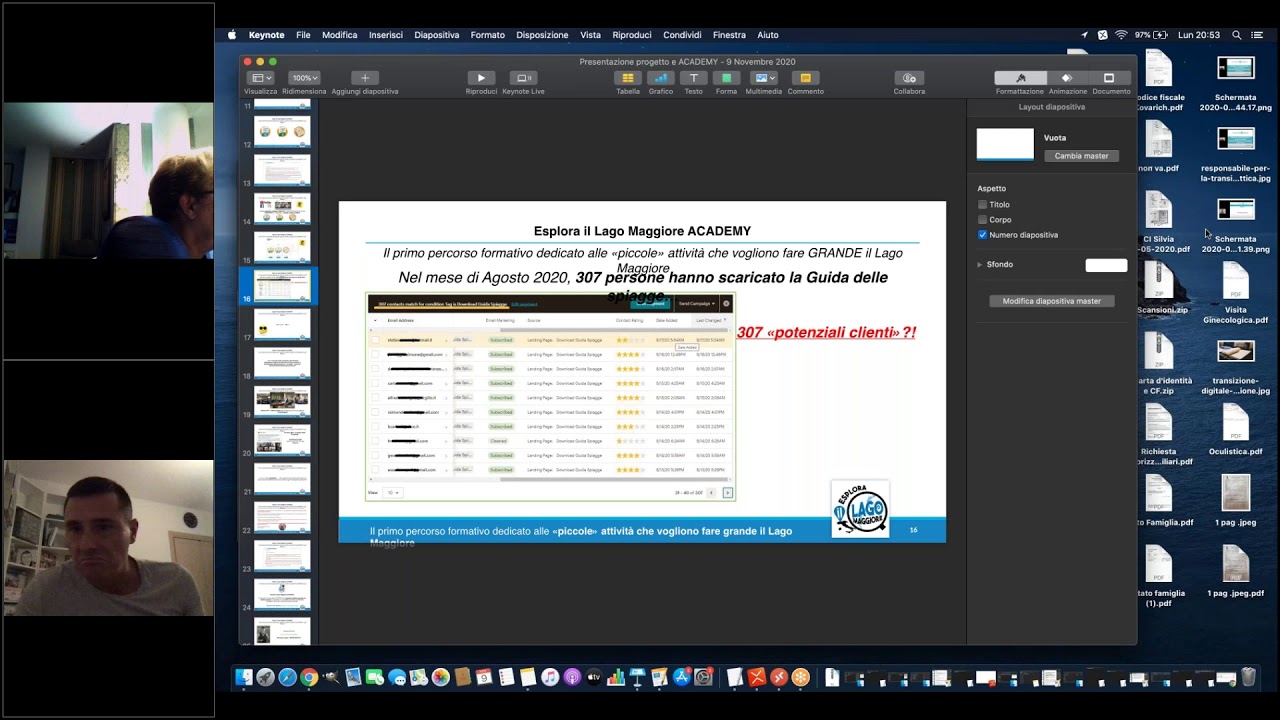This screenshot has width=1280, height=720.
Task: Open Notification Center list icon
Action: [1259, 35]
